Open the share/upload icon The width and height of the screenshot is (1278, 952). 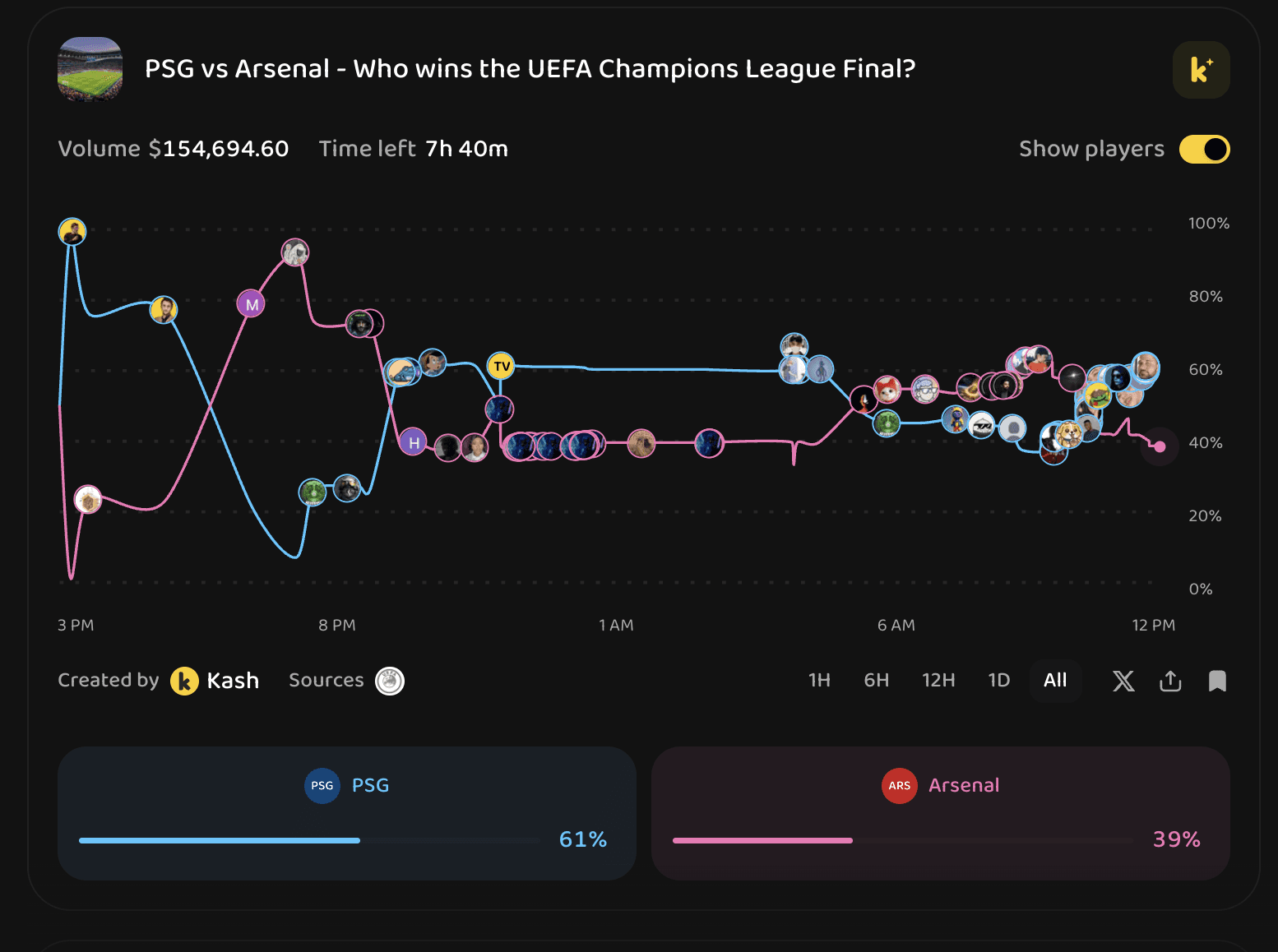[x=1170, y=681]
